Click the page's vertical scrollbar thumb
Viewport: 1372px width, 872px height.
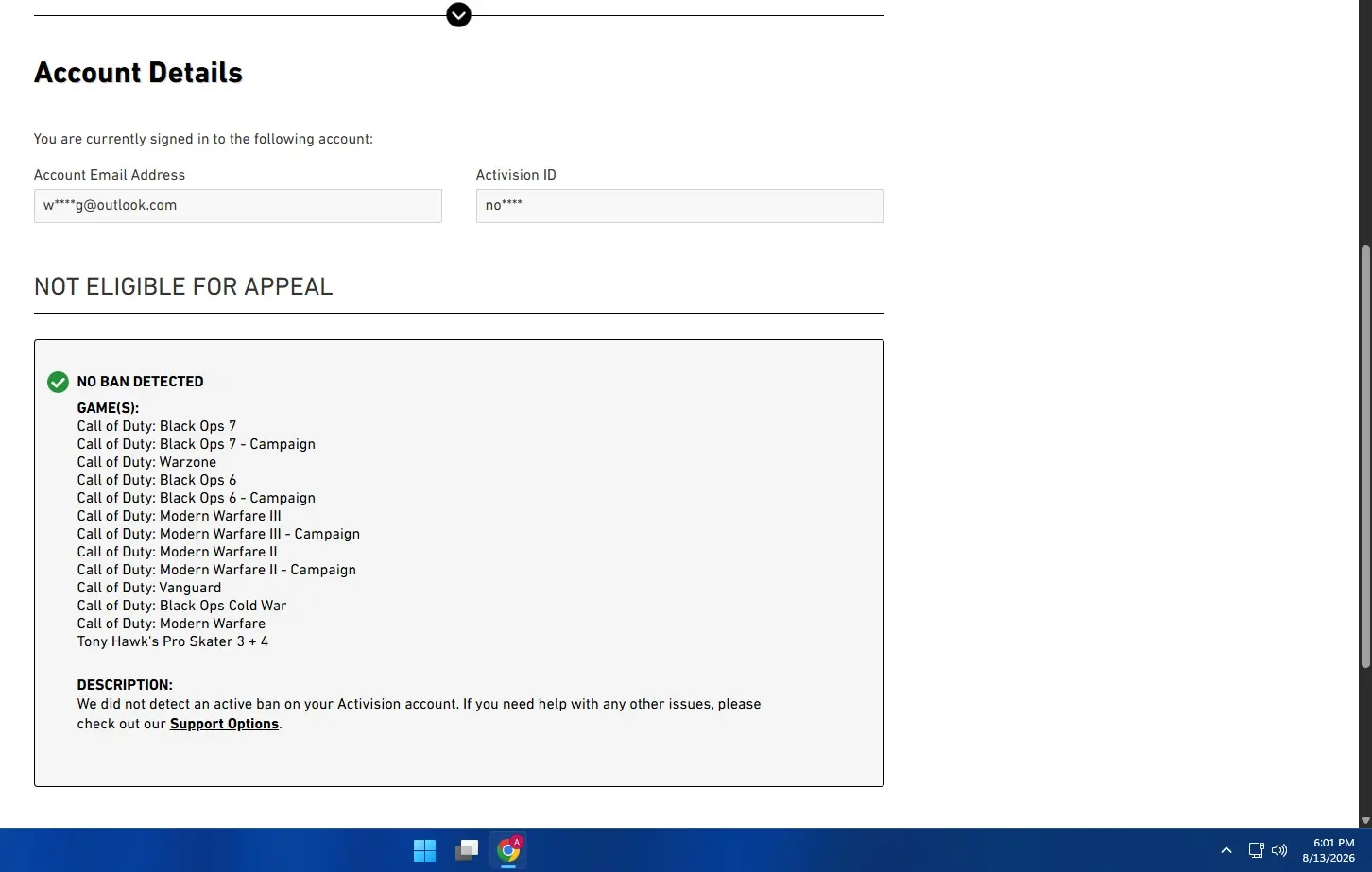coord(1365,455)
